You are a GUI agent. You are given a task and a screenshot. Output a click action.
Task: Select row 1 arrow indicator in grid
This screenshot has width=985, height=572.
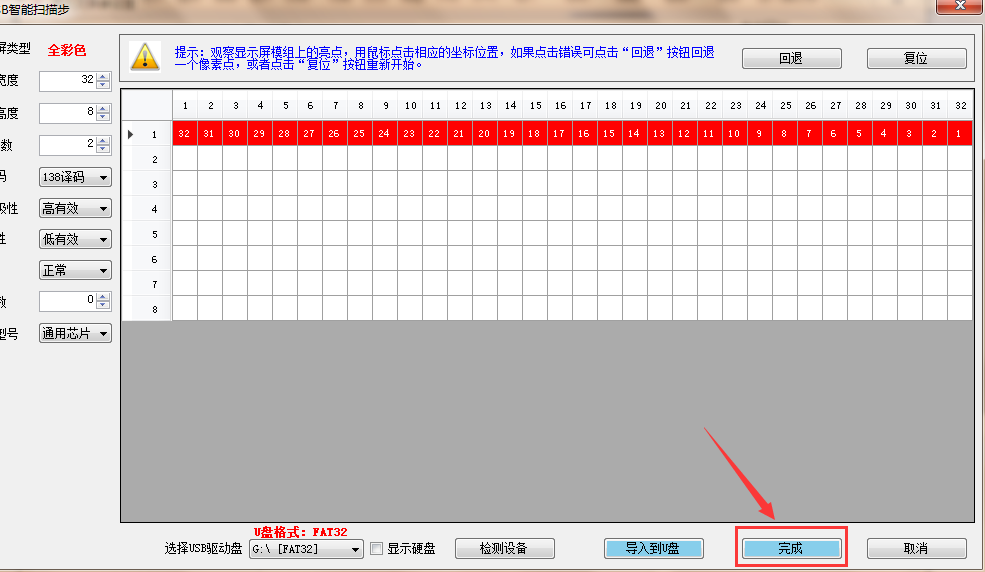[x=130, y=134]
